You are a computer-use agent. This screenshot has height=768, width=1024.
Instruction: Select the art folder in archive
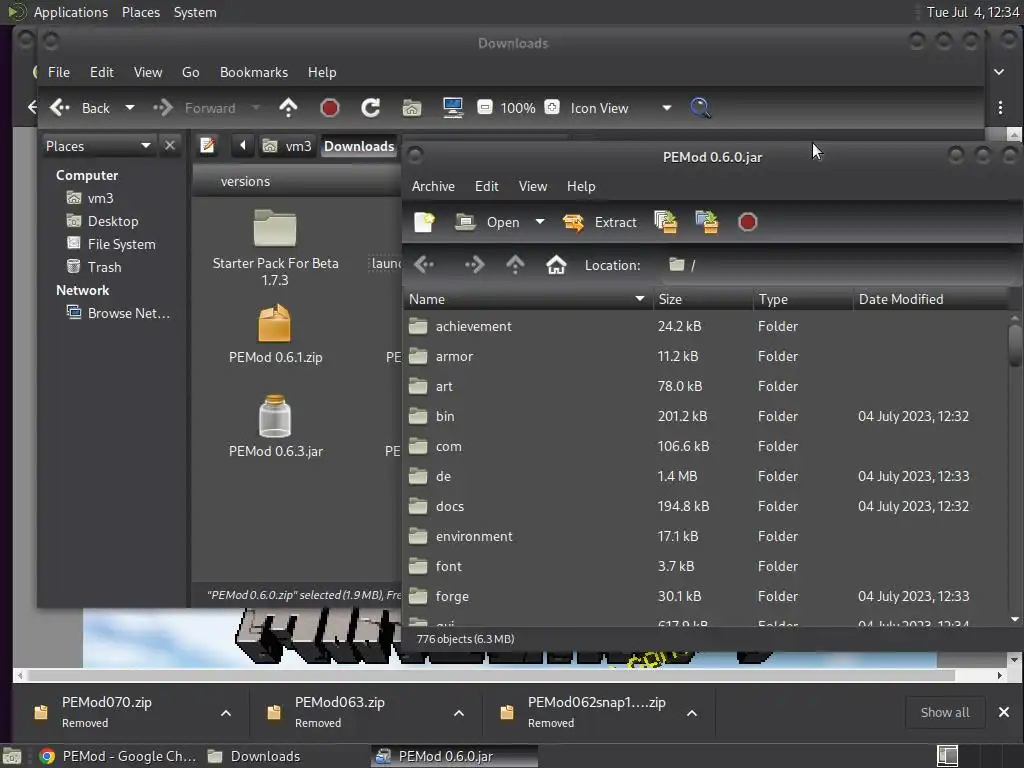(705, 386)
